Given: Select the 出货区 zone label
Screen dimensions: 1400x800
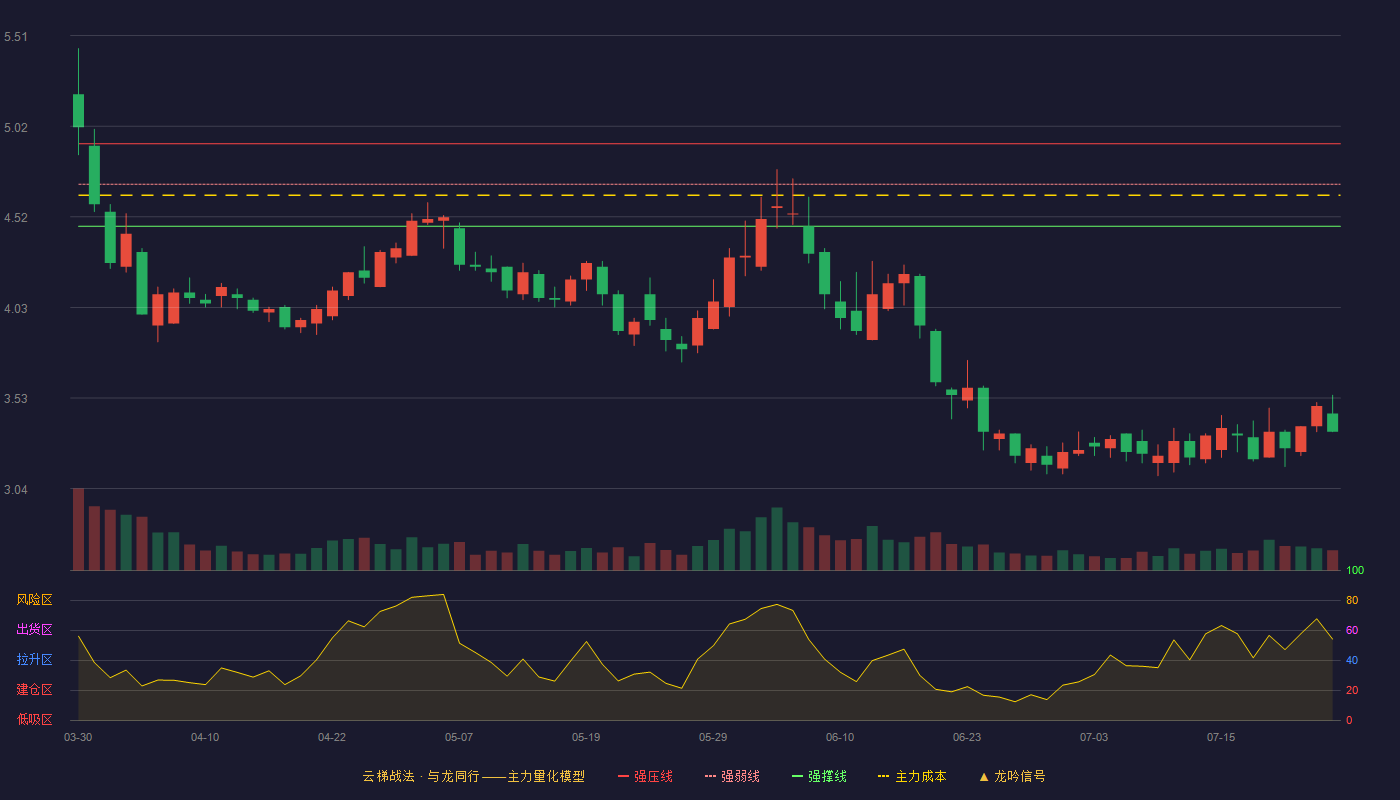Looking at the screenshot, I should 34,630.
